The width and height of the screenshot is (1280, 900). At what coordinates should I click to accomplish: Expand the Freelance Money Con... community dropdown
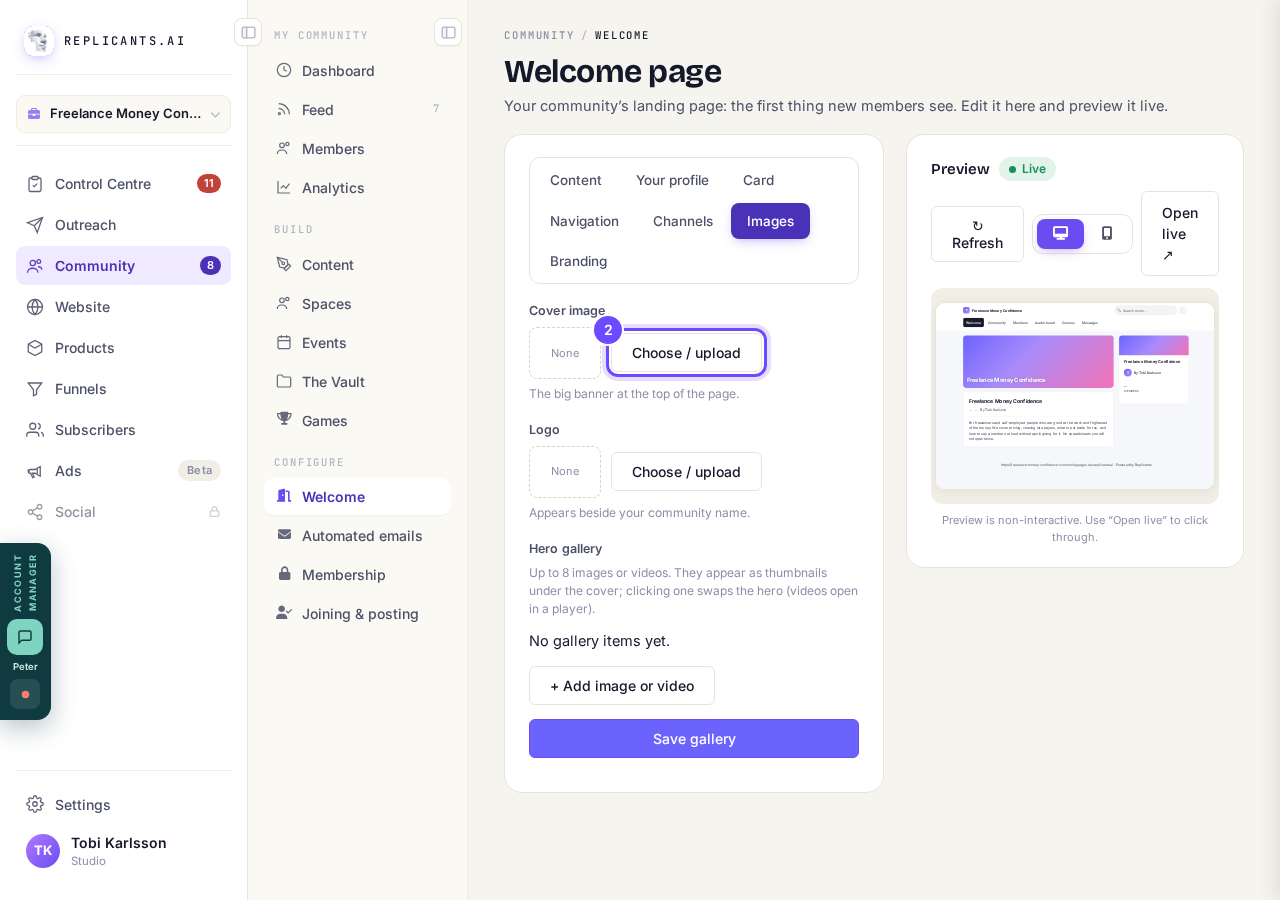tap(123, 114)
